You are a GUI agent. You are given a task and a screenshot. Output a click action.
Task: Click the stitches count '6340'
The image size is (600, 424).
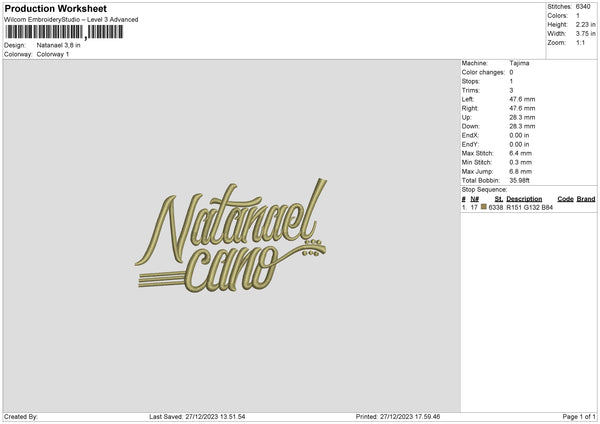coord(583,7)
